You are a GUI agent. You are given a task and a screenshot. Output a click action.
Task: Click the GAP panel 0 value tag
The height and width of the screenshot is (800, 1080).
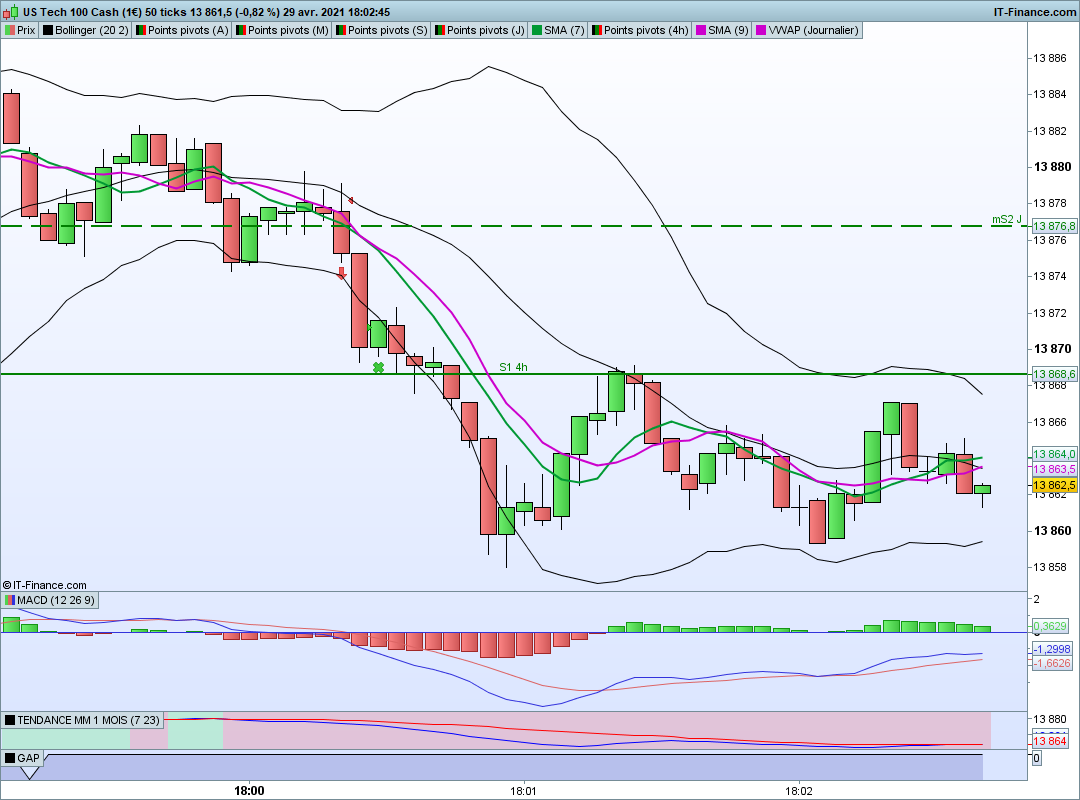click(1037, 758)
